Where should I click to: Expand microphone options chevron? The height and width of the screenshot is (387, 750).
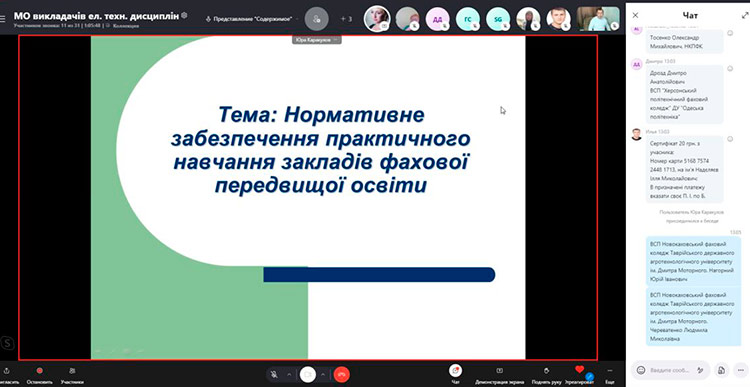[289, 375]
